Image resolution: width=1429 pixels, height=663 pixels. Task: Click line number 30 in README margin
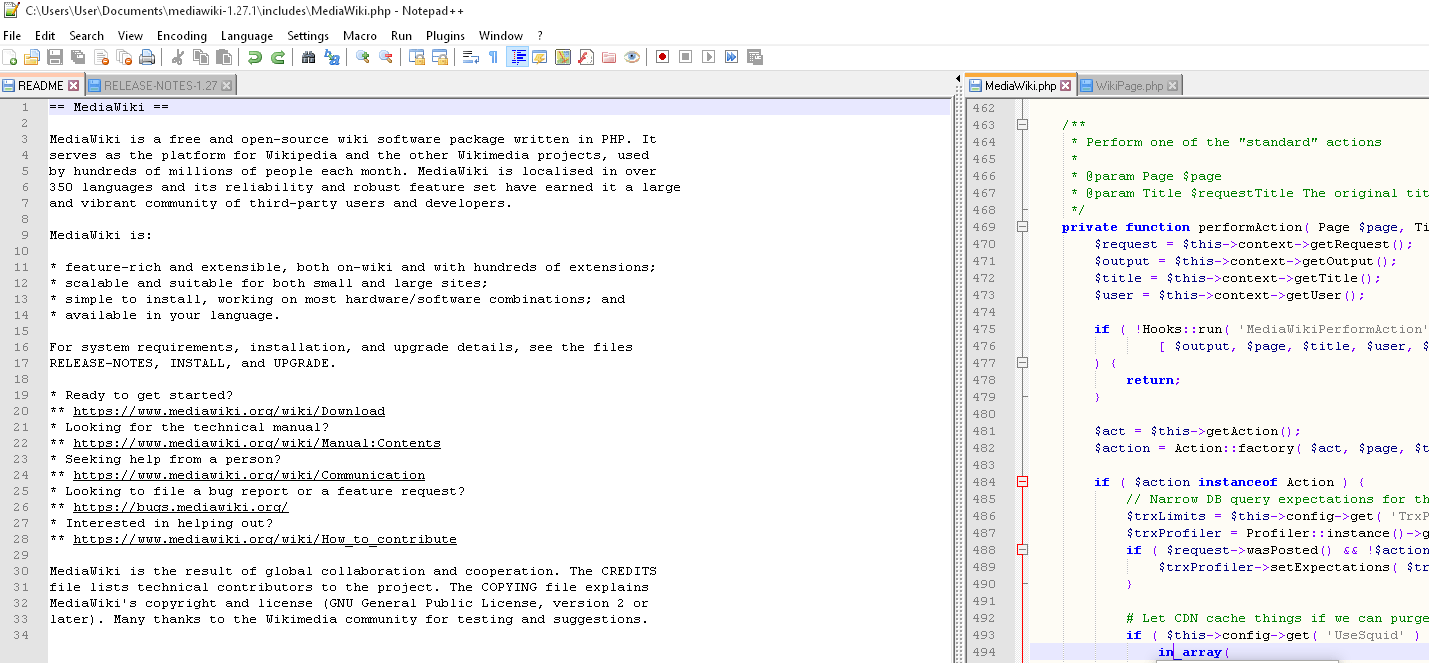pos(22,571)
